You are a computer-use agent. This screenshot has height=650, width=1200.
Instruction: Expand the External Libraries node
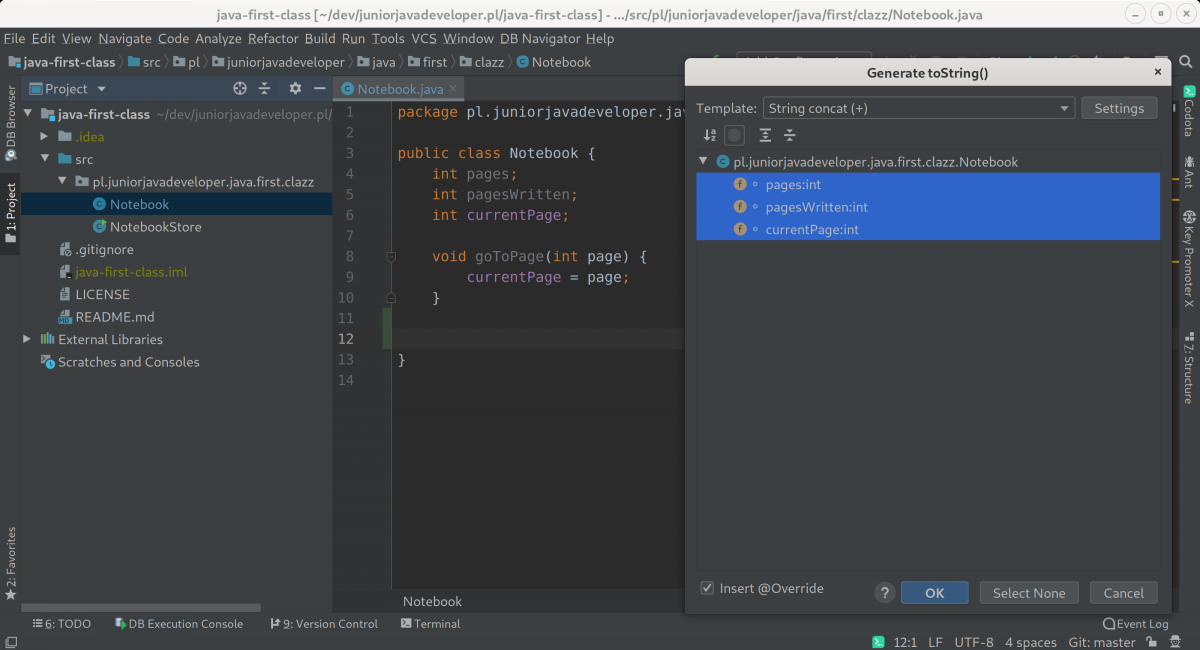coord(27,339)
